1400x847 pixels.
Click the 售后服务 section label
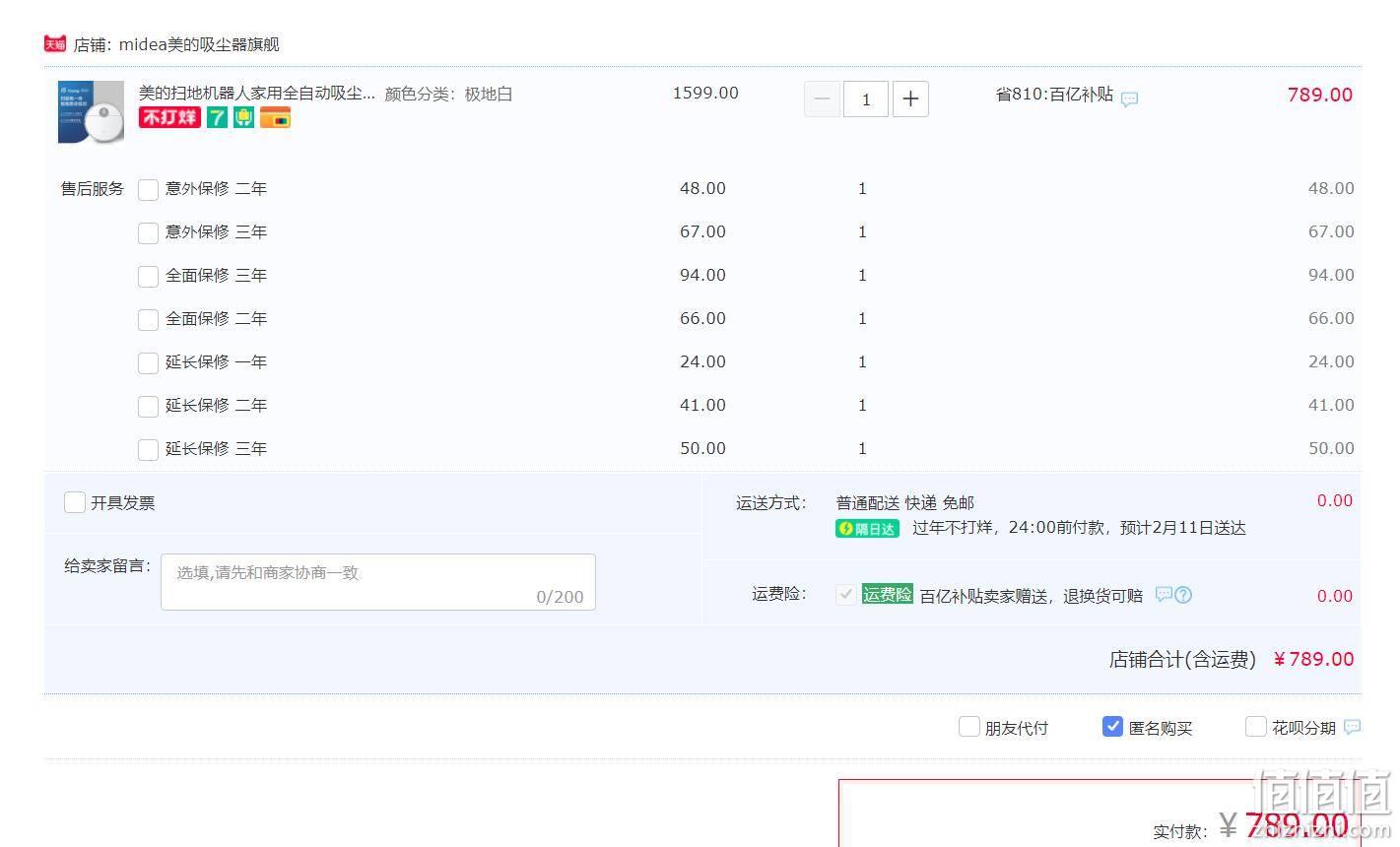point(93,189)
